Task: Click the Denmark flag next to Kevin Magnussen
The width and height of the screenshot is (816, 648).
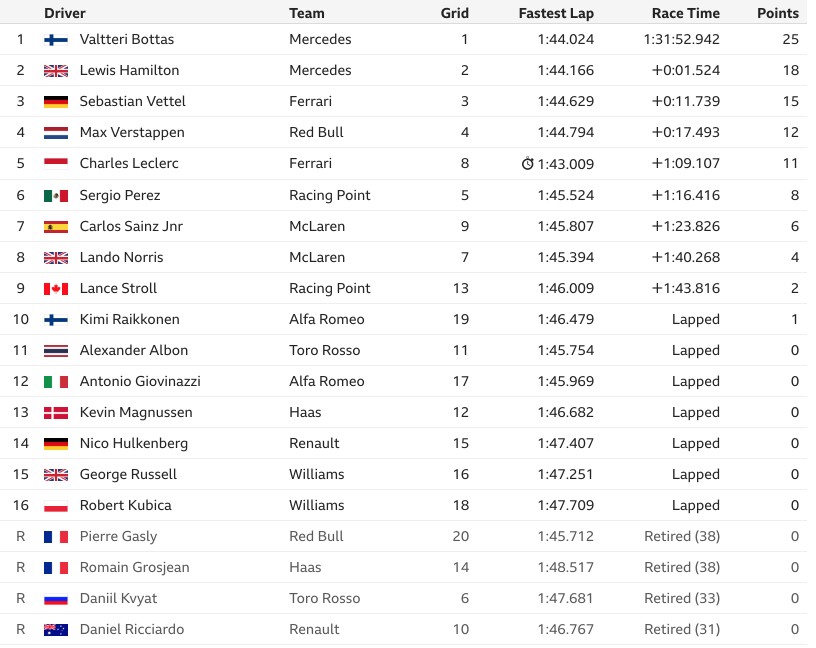Action: [x=56, y=413]
